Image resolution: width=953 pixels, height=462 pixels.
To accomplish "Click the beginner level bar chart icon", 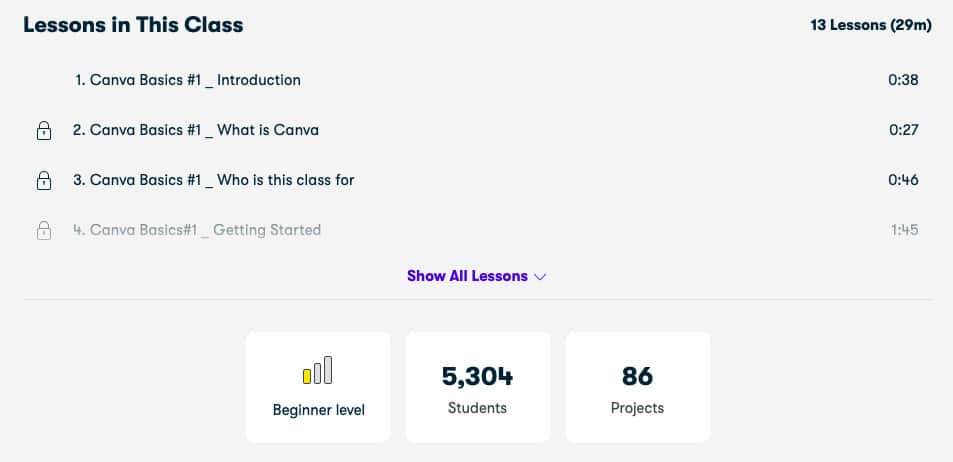I will [317, 370].
